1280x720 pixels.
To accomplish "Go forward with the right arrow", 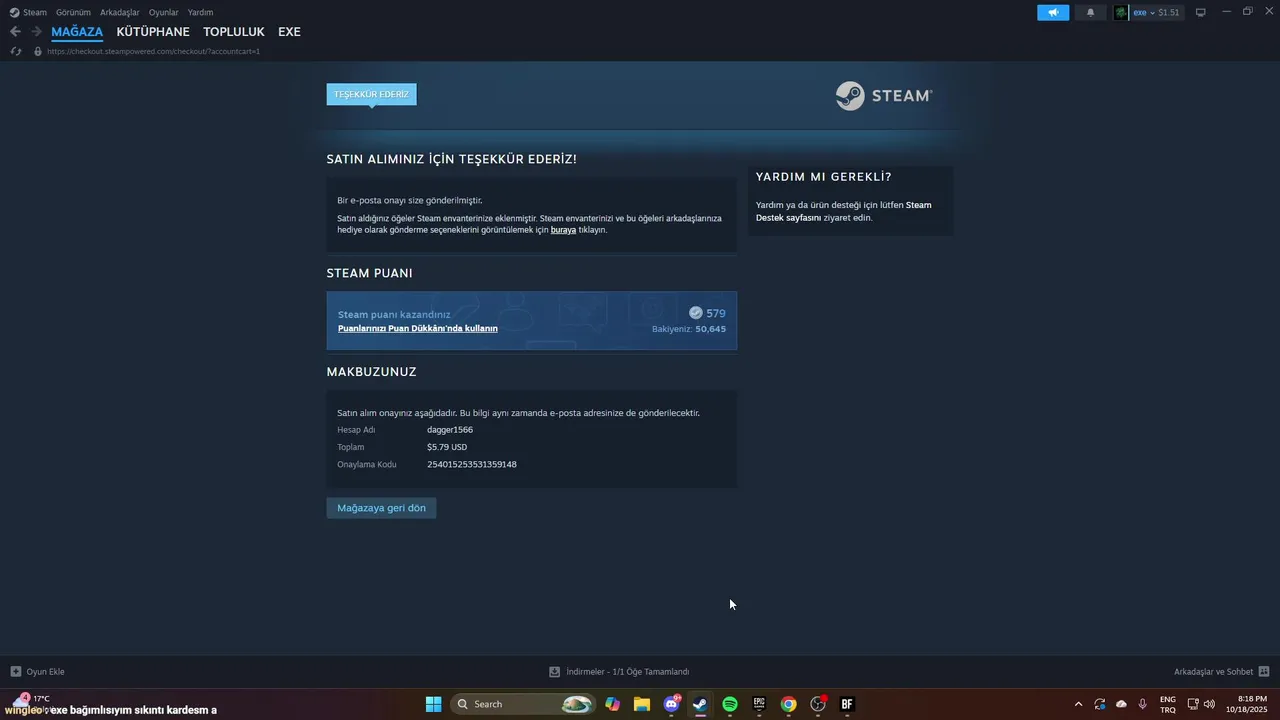I will tap(36, 32).
